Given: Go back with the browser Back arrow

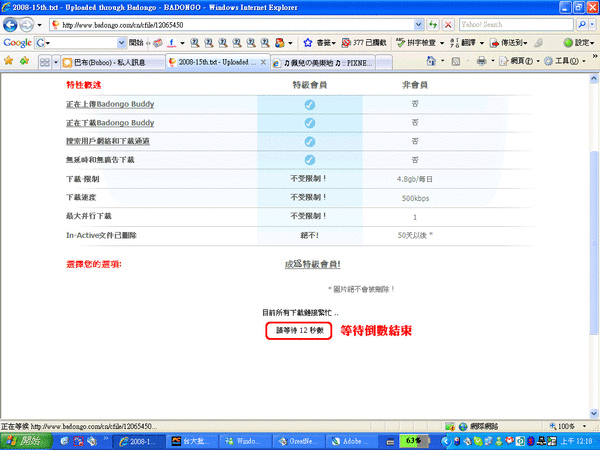Looking at the screenshot, I should pos(10,25).
